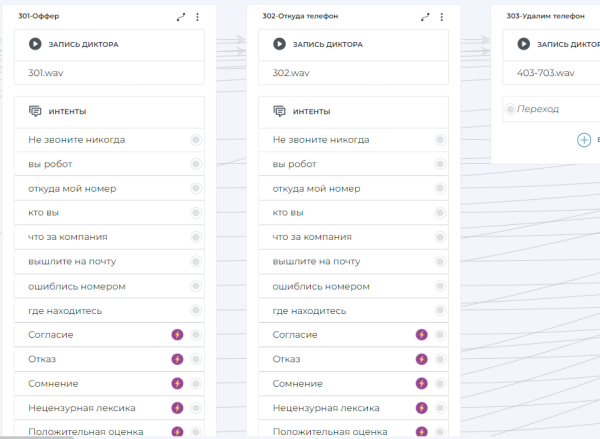The width and height of the screenshot is (600, 439).
Task: Click the connector dot before Переход in block 303
Action: [510, 109]
